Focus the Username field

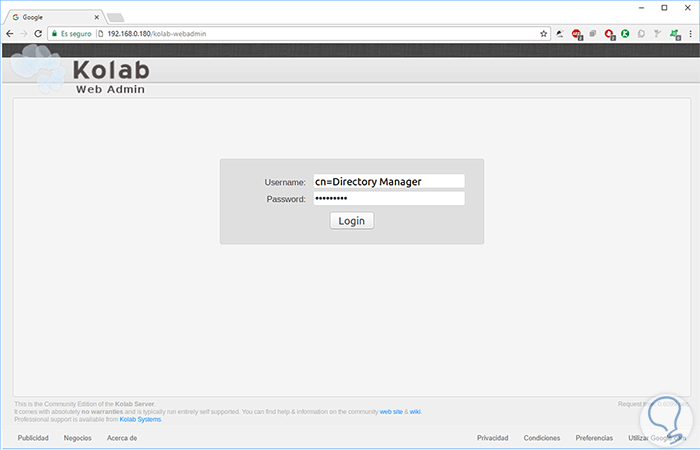[x=389, y=181]
